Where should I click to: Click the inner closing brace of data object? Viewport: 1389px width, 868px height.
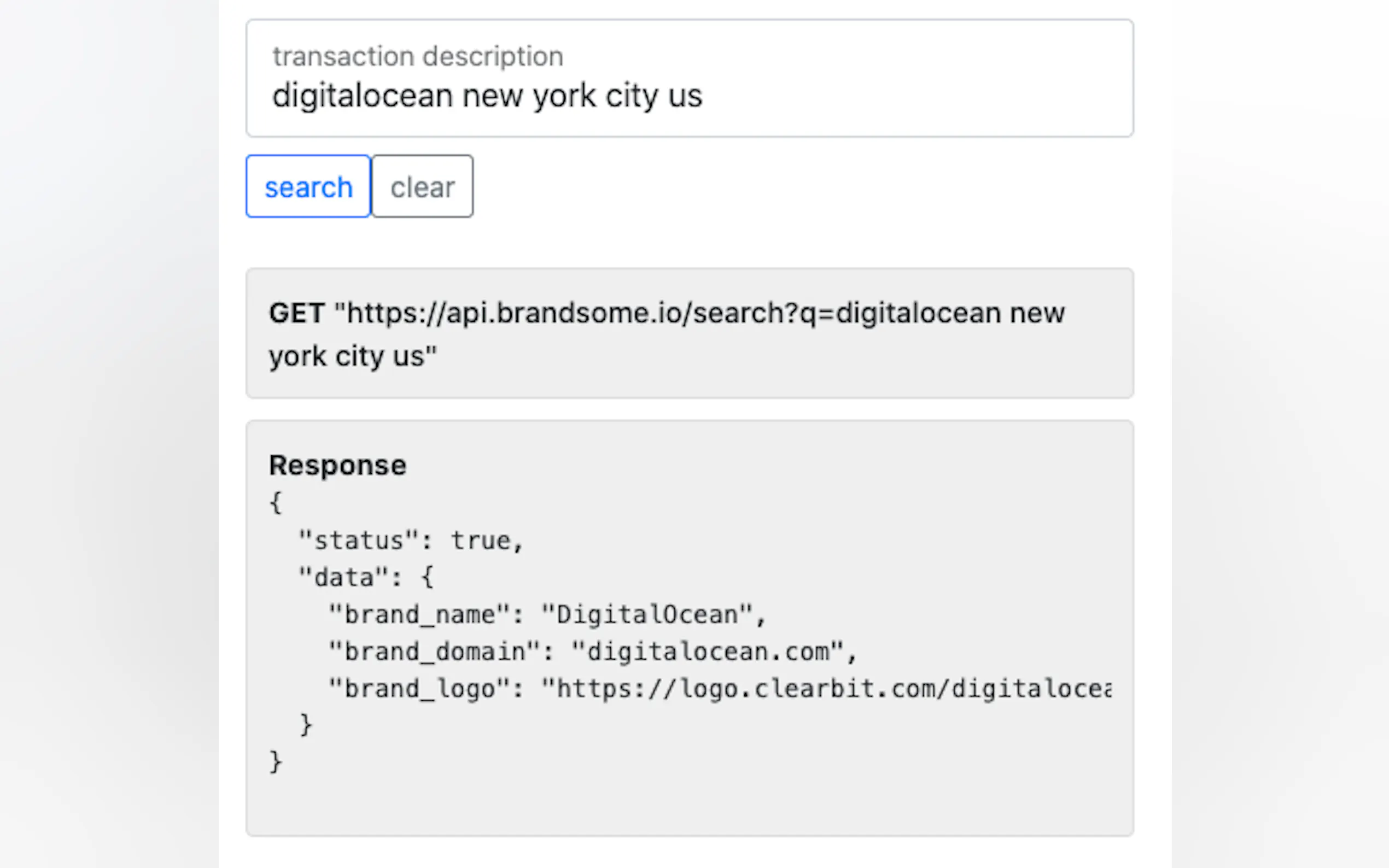click(x=306, y=725)
